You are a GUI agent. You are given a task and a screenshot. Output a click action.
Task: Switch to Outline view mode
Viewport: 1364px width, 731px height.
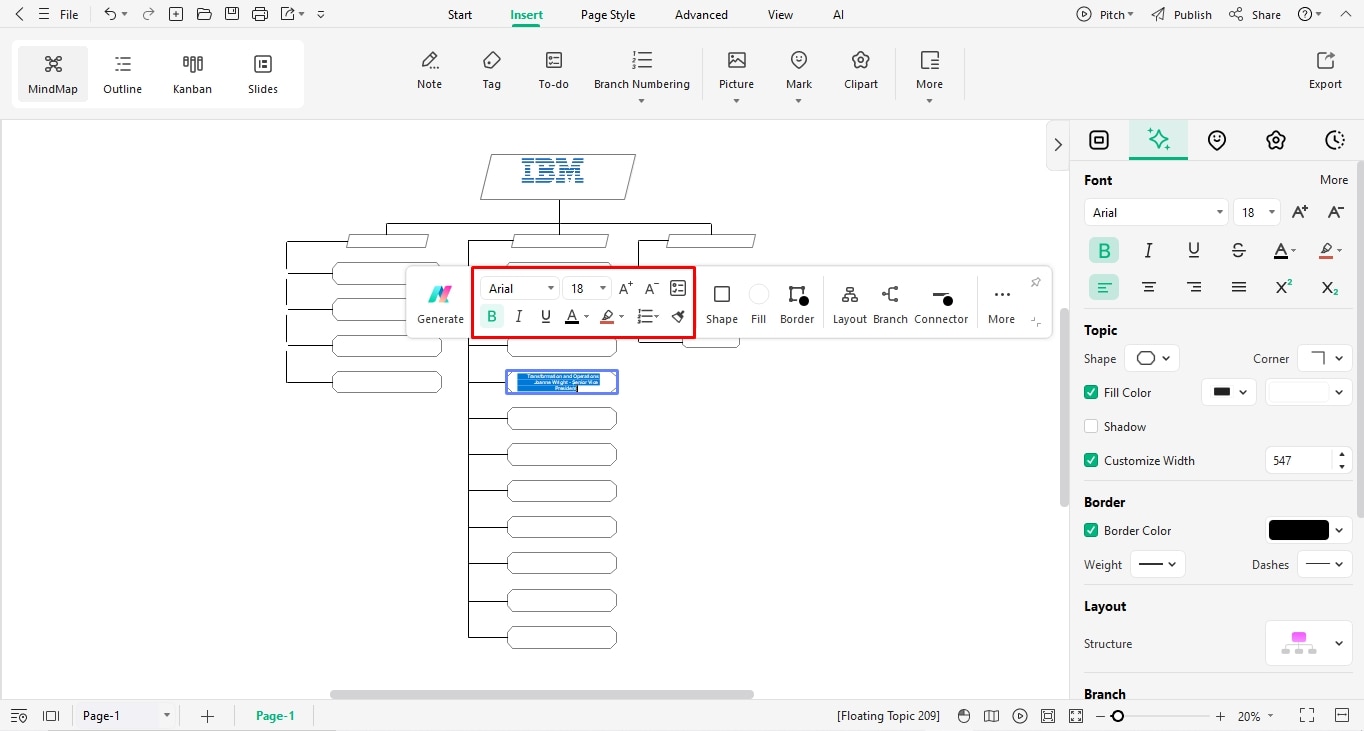coord(122,74)
